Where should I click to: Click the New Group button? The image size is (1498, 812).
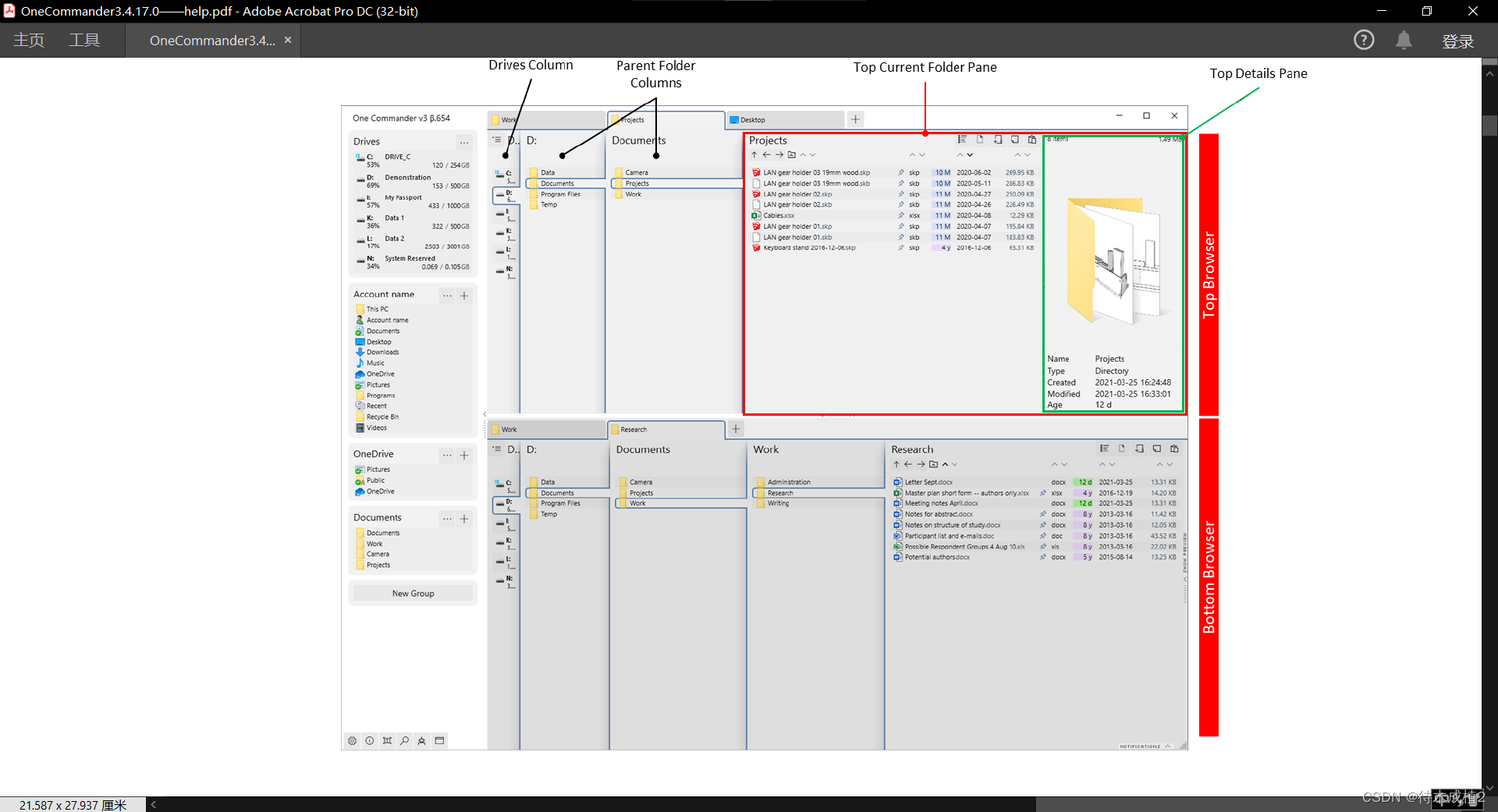[413, 594]
